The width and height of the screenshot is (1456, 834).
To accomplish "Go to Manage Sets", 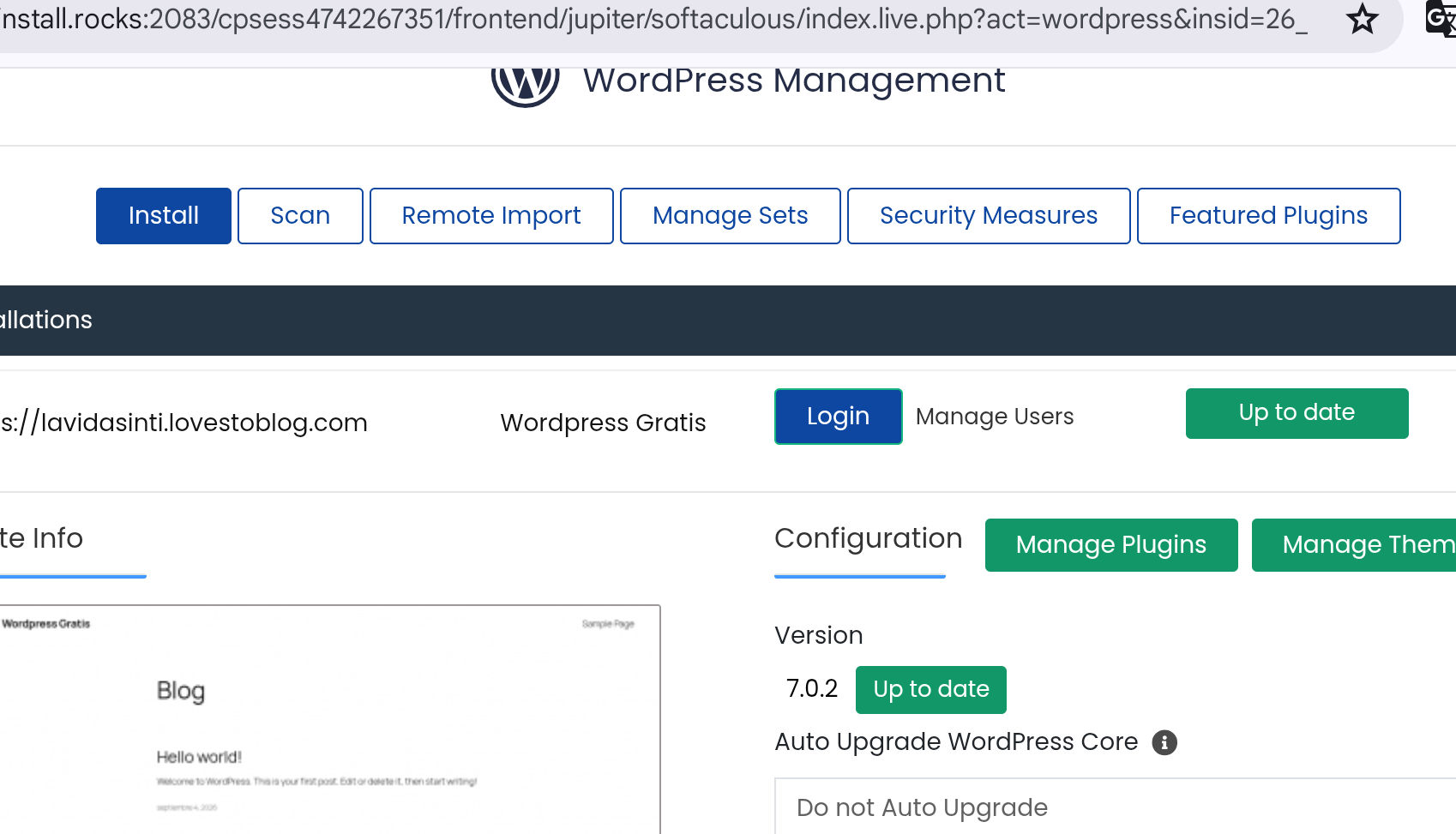I will point(731,216).
